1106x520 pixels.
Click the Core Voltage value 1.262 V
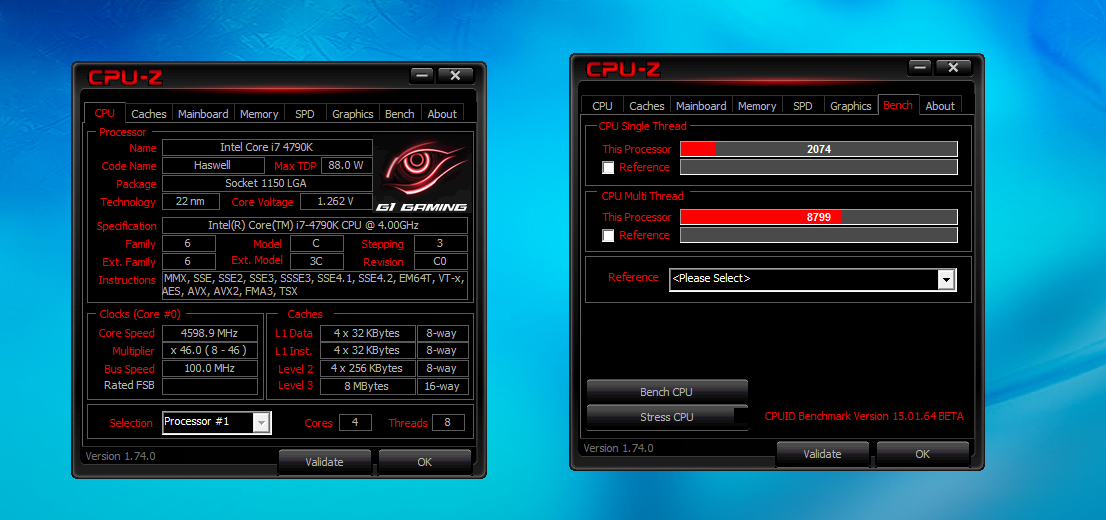pyautogui.click(x=336, y=202)
